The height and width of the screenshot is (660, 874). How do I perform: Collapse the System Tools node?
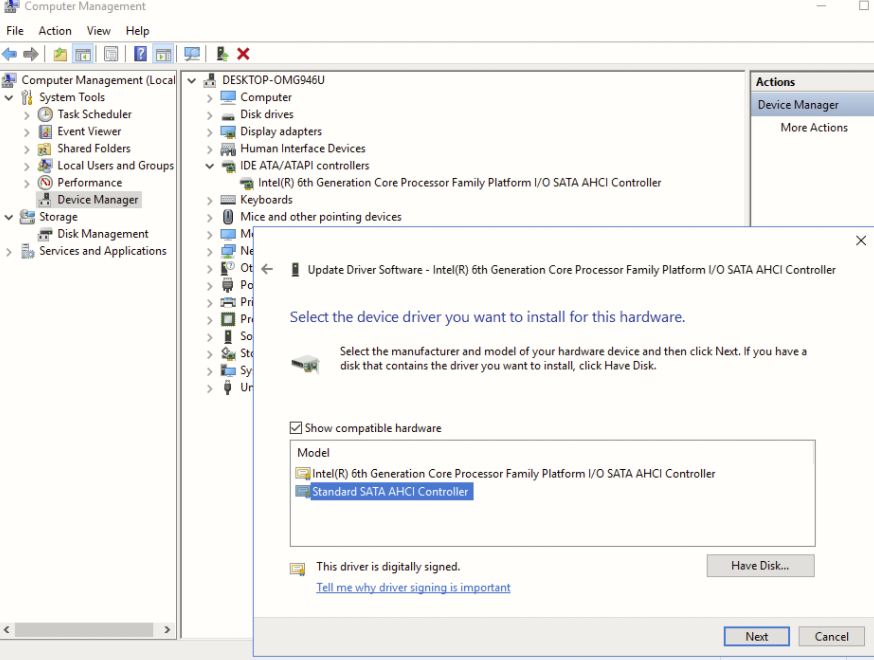(x=9, y=98)
